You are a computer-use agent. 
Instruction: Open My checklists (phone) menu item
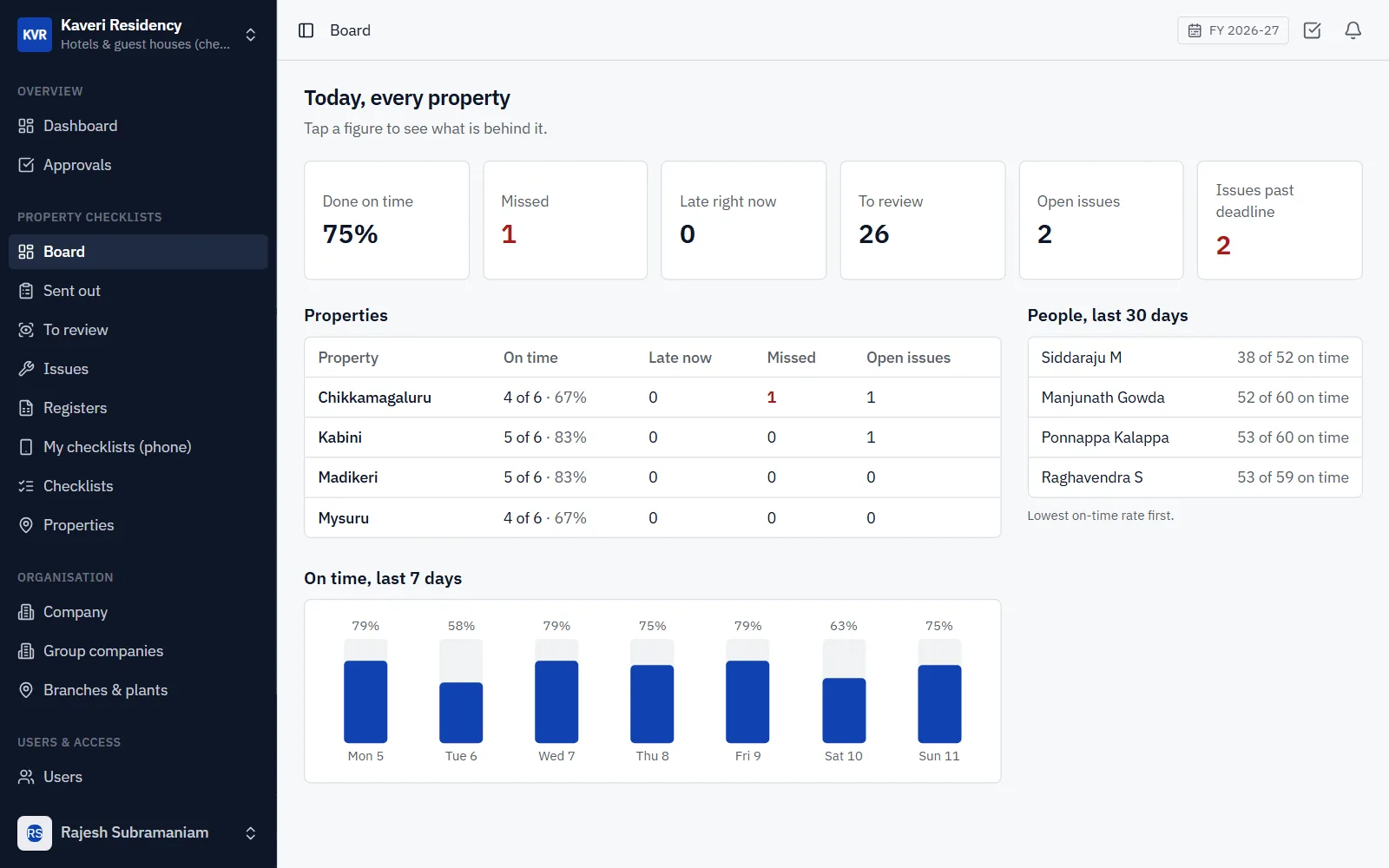pos(139,447)
